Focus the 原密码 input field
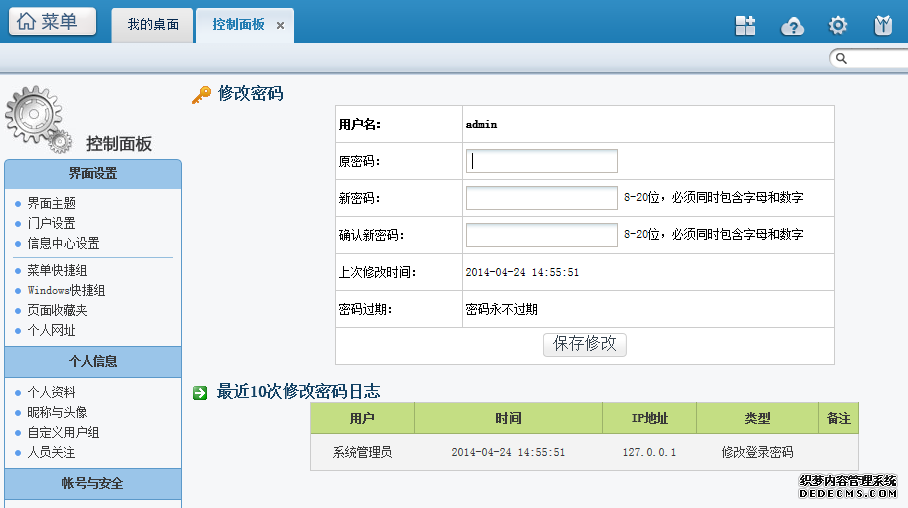Viewport: 908px width, 508px height. point(541,161)
